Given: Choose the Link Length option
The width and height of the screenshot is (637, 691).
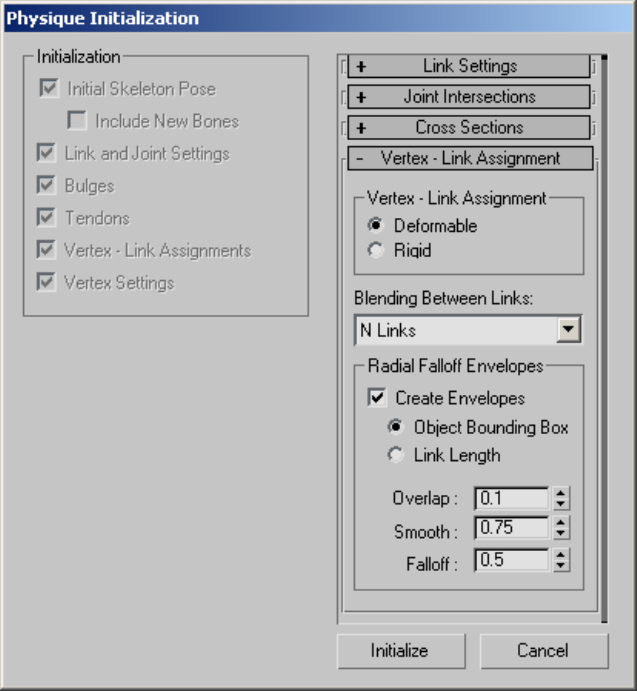Looking at the screenshot, I should [397, 455].
